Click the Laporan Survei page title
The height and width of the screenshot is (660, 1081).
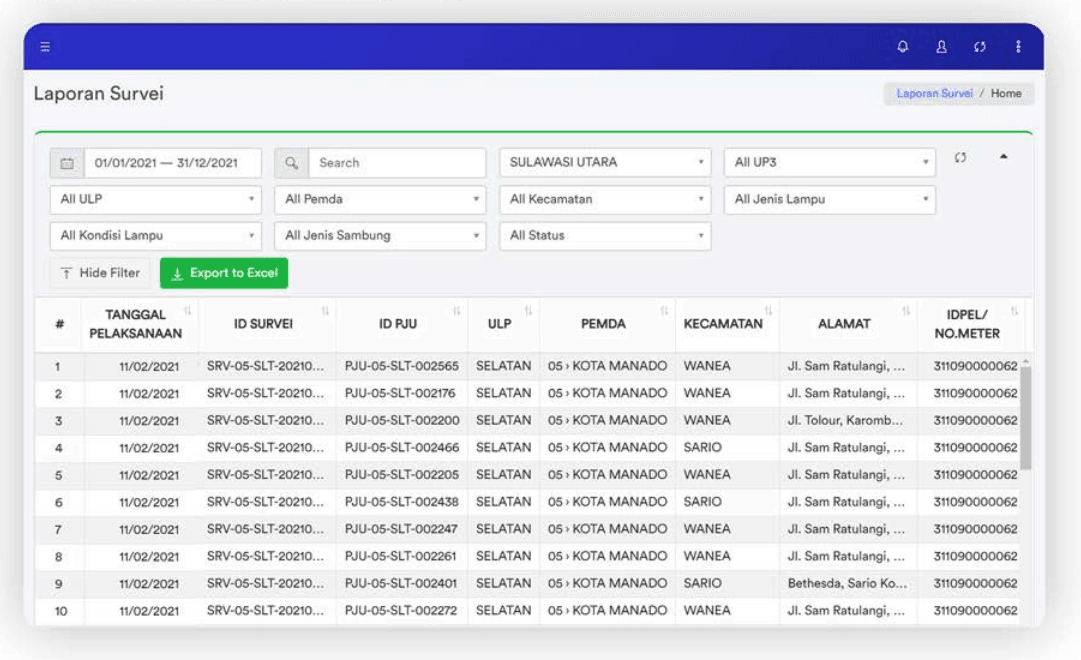99,94
